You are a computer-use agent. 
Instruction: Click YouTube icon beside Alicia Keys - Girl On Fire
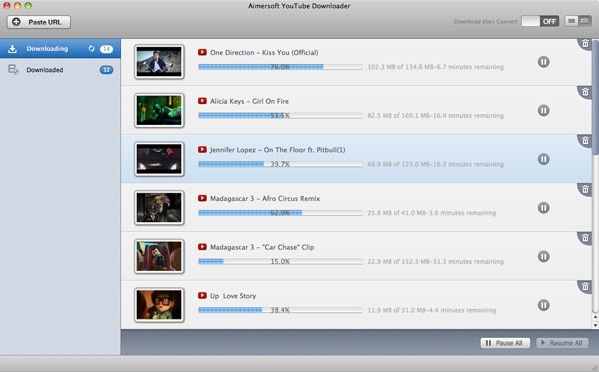pos(202,101)
